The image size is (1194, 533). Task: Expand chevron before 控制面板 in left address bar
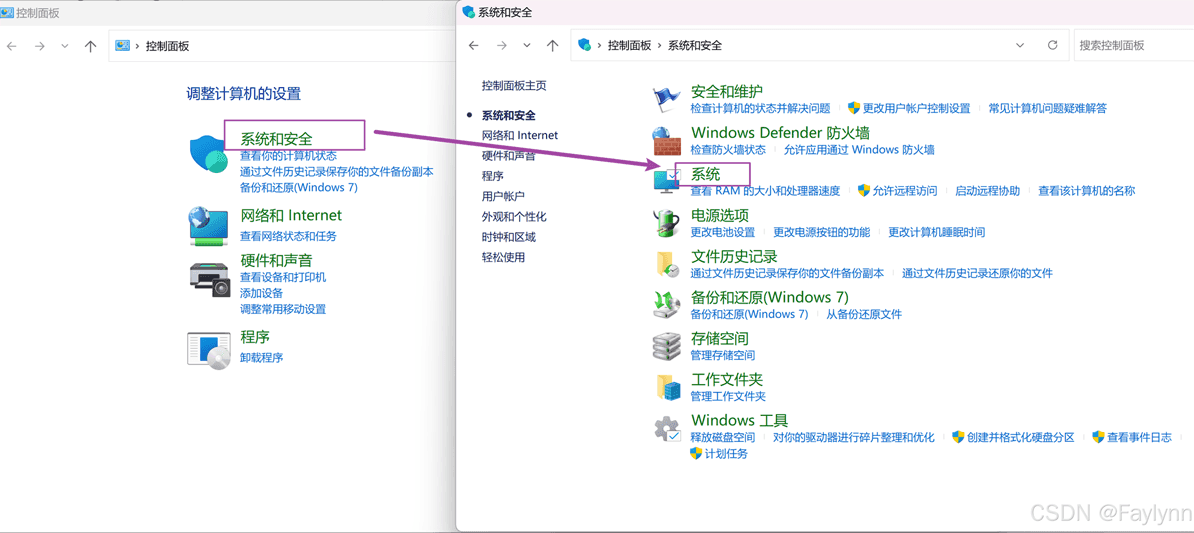137,46
